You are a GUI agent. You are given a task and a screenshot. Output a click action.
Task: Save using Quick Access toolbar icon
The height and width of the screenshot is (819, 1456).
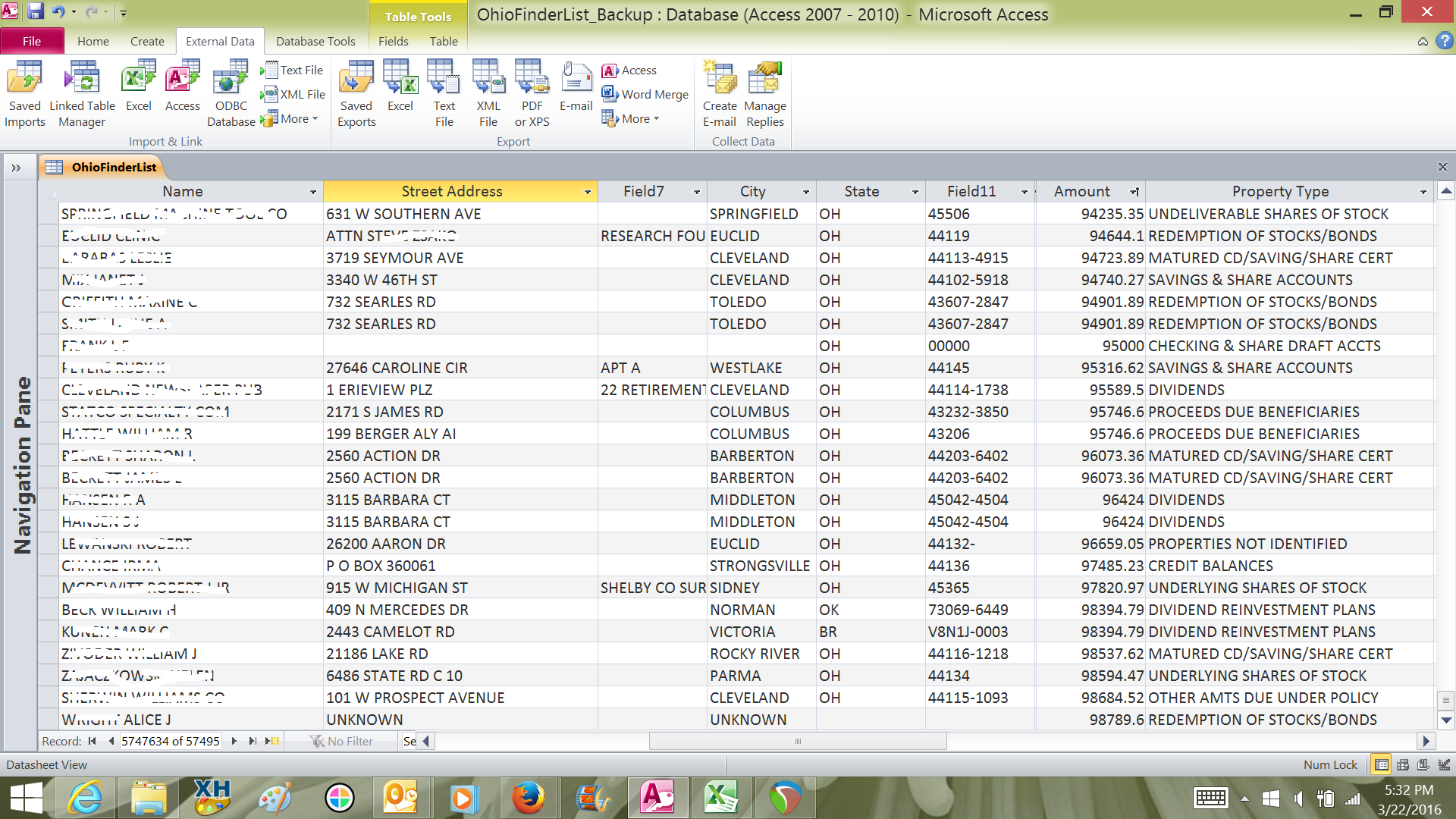[x=36, y=11]
